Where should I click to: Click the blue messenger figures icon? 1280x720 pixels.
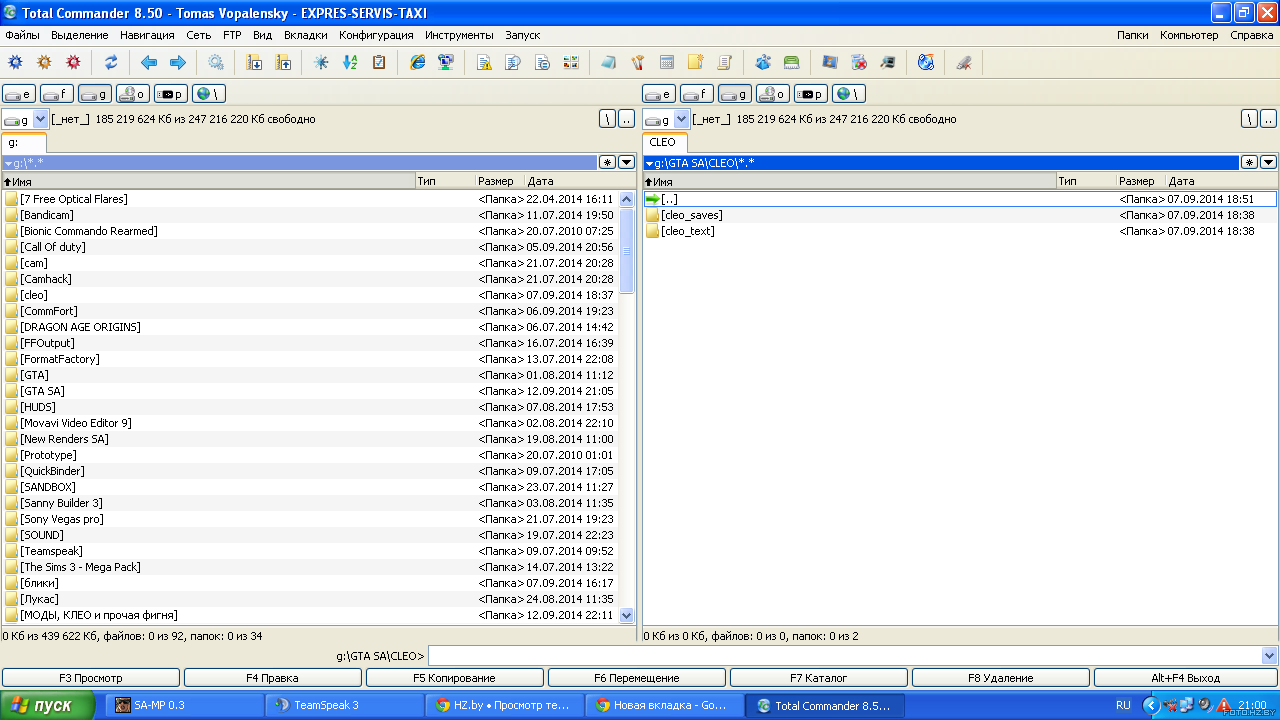[x=763, y=62]
